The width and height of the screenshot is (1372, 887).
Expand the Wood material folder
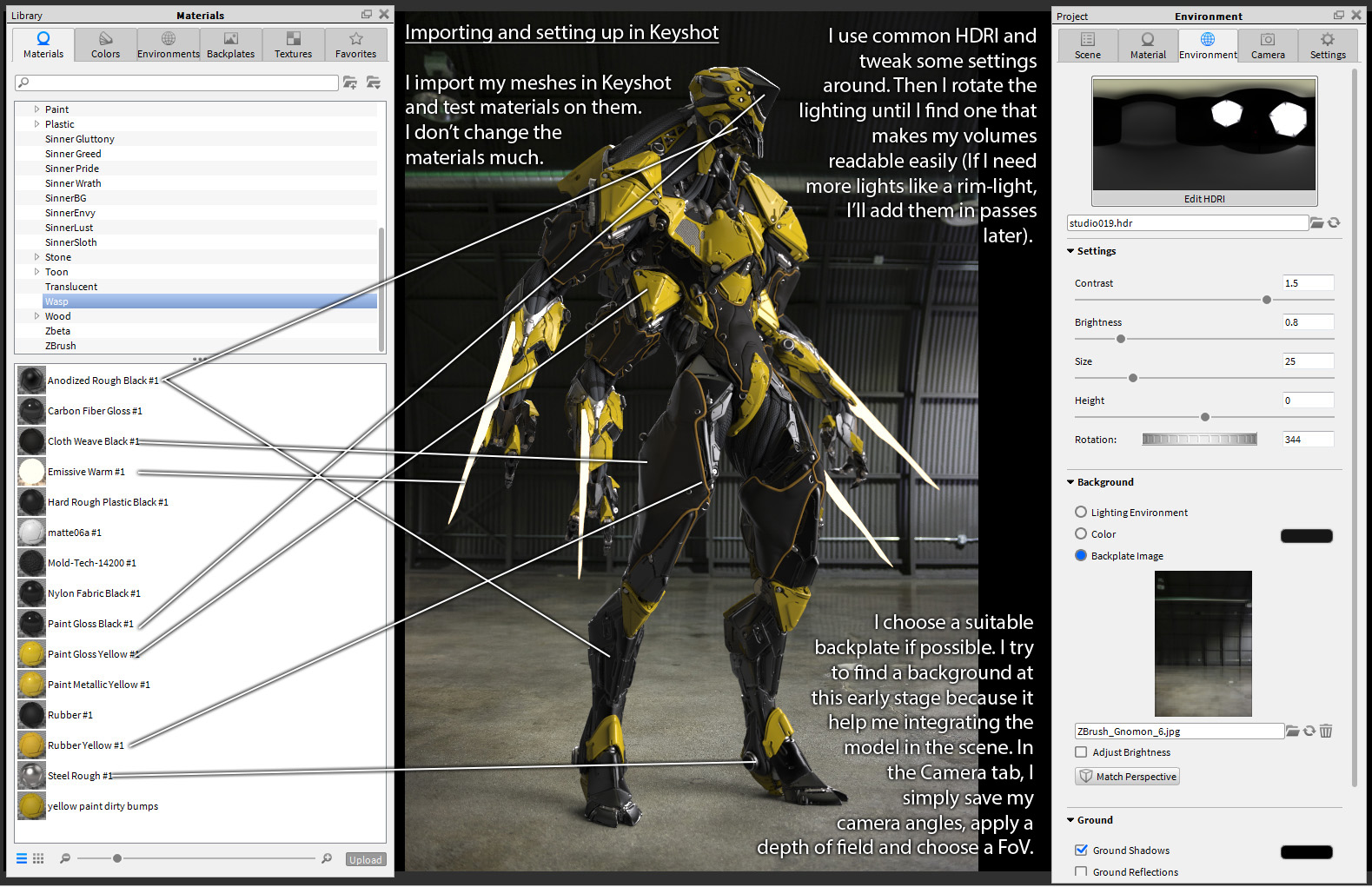click(x=36, y=316)
